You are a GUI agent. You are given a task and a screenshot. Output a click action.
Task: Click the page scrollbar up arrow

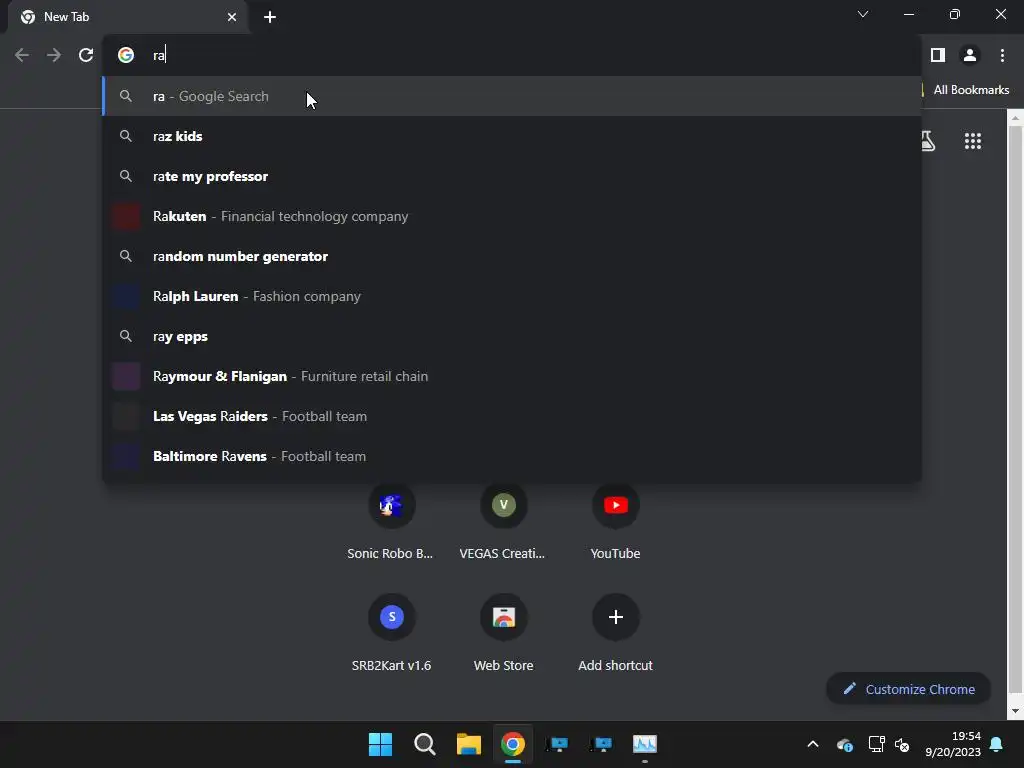pos(1016,118)
